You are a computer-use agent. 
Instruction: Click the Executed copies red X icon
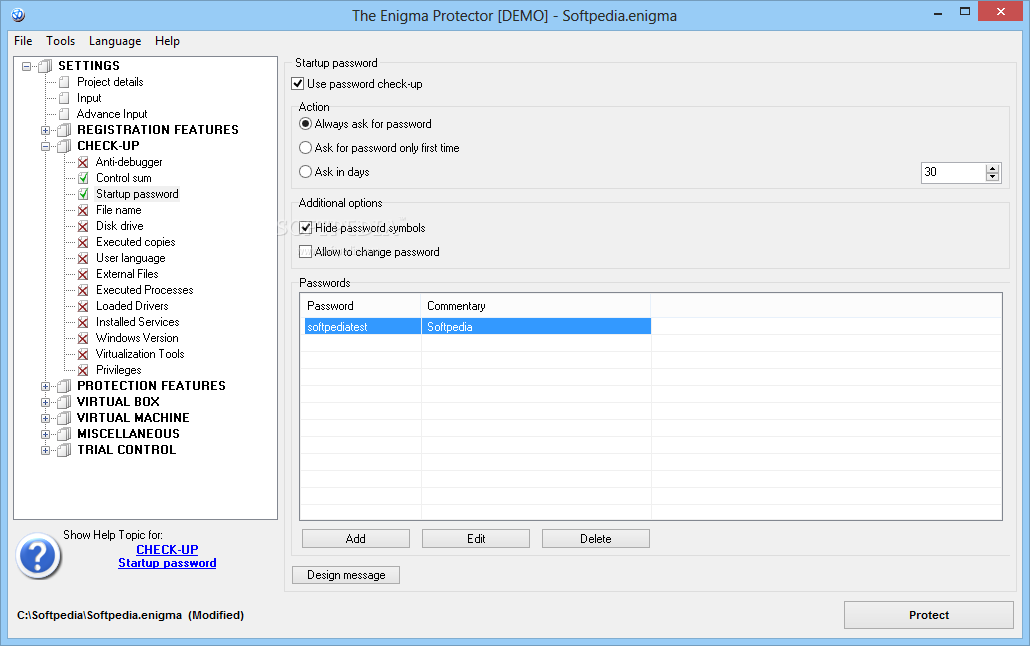(83, 242)
